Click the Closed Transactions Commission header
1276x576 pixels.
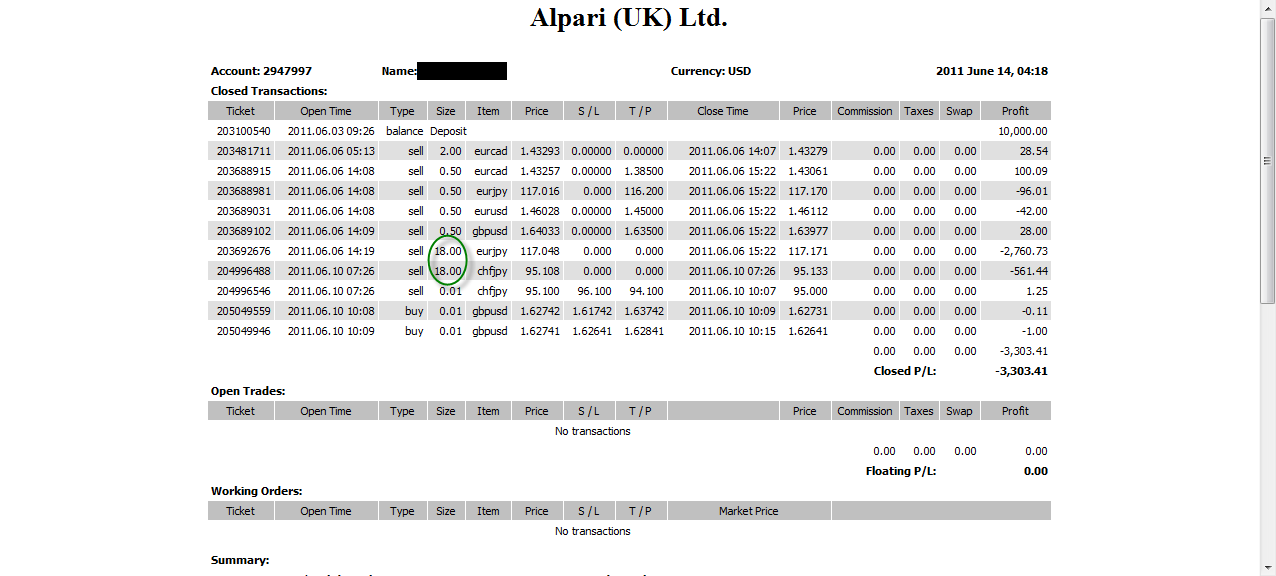click(865, 111)
